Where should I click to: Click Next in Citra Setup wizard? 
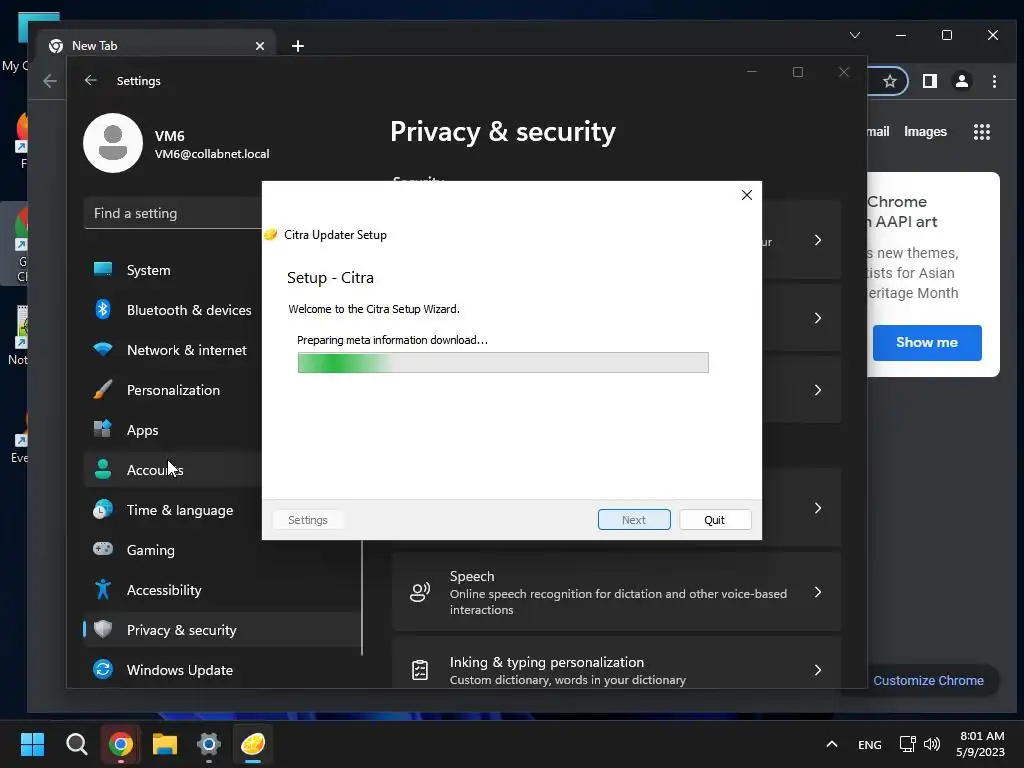point(633,520)
